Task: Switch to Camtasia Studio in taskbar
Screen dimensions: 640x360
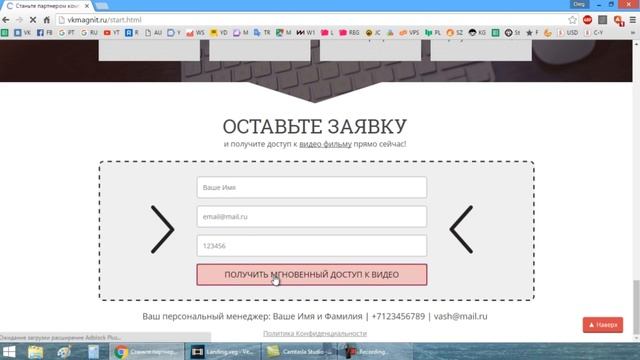Action: (299, 351)
